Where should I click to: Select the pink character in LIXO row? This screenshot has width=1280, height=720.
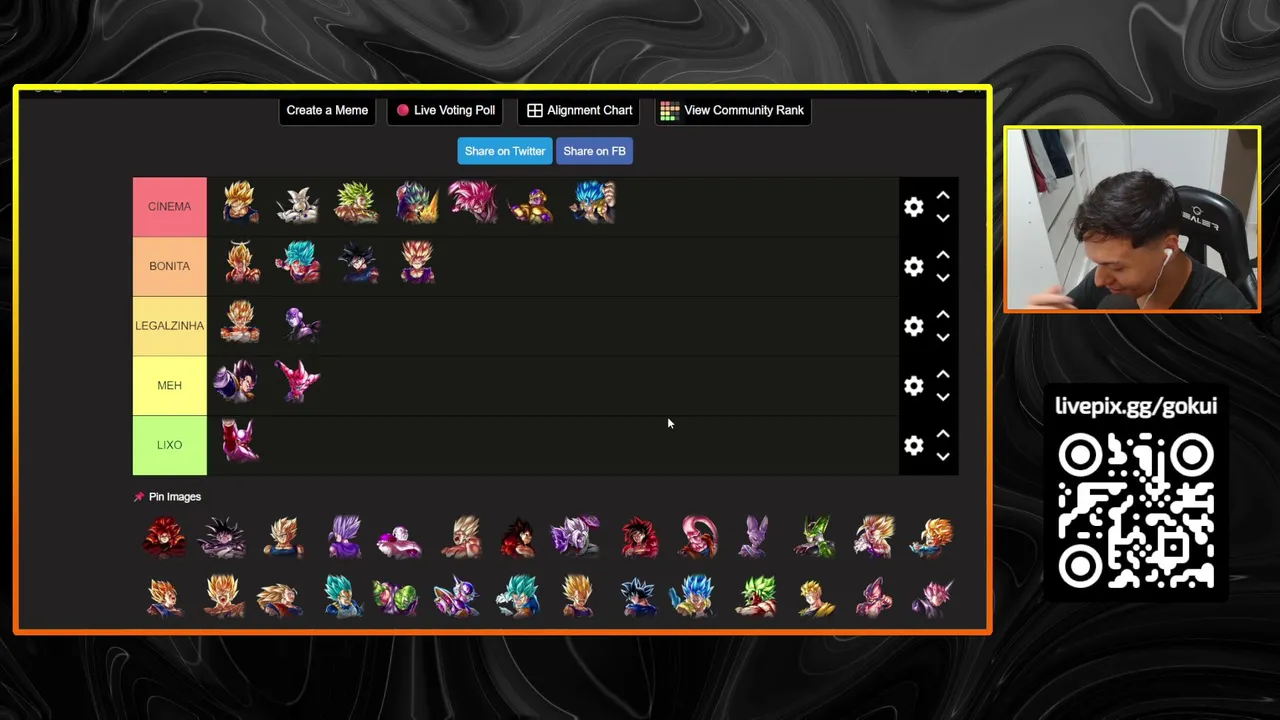click(240, 441)
